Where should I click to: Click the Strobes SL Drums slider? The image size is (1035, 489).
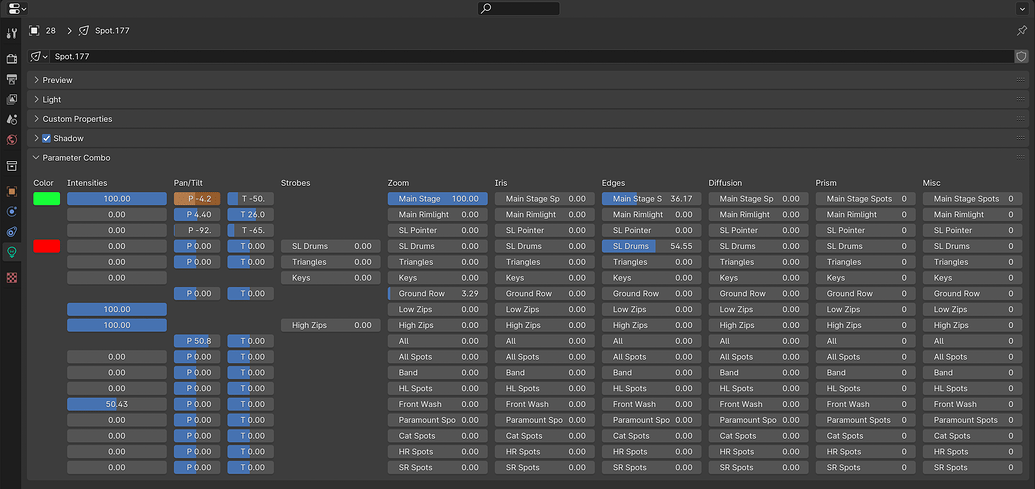[331, 246]
